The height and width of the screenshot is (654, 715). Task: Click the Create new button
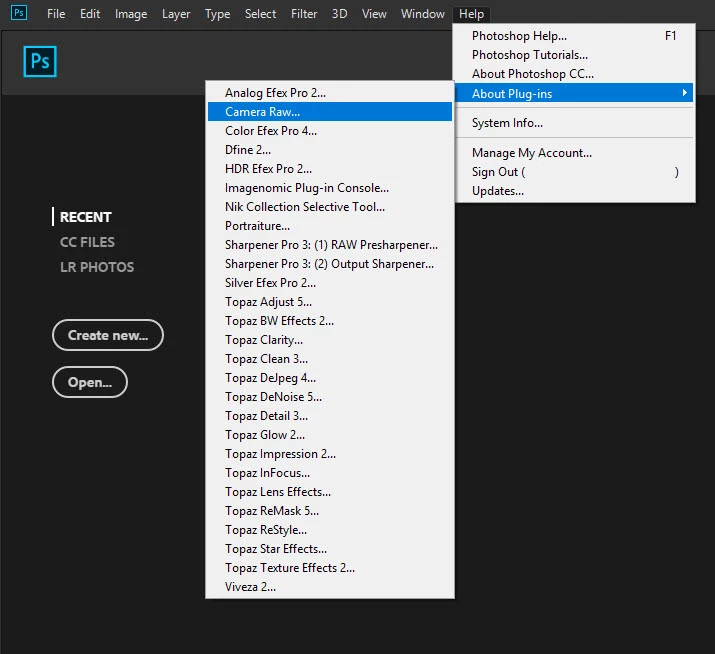pos(108,335)
